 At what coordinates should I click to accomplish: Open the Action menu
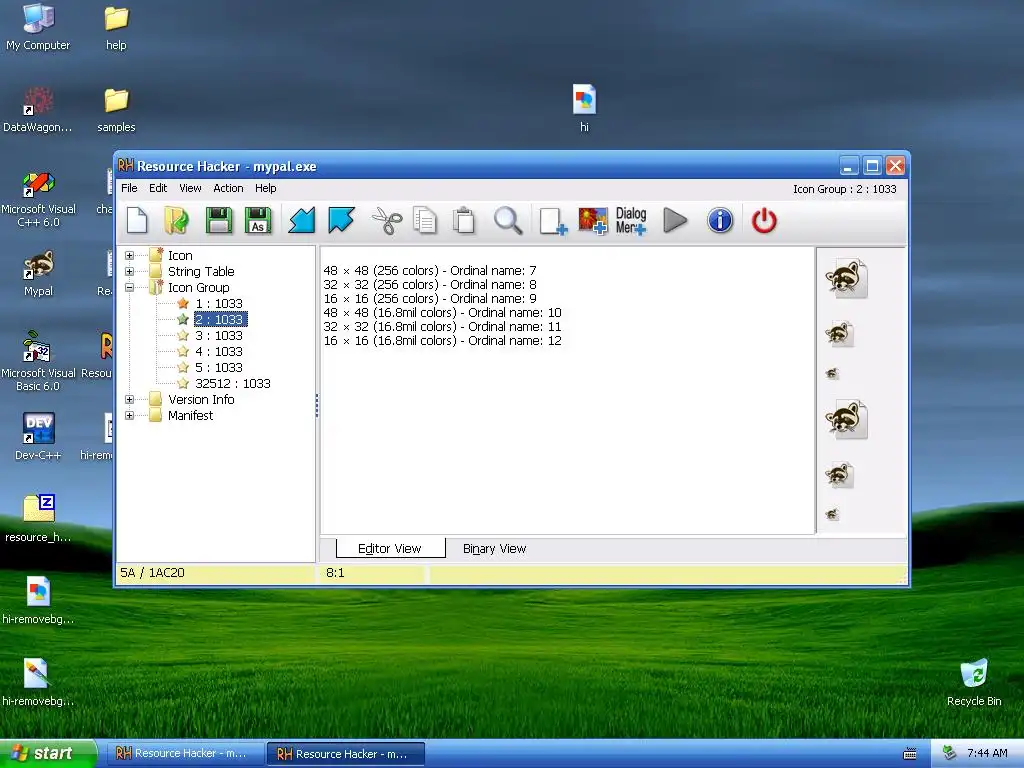pyautogui.click(x=228, y=188)
